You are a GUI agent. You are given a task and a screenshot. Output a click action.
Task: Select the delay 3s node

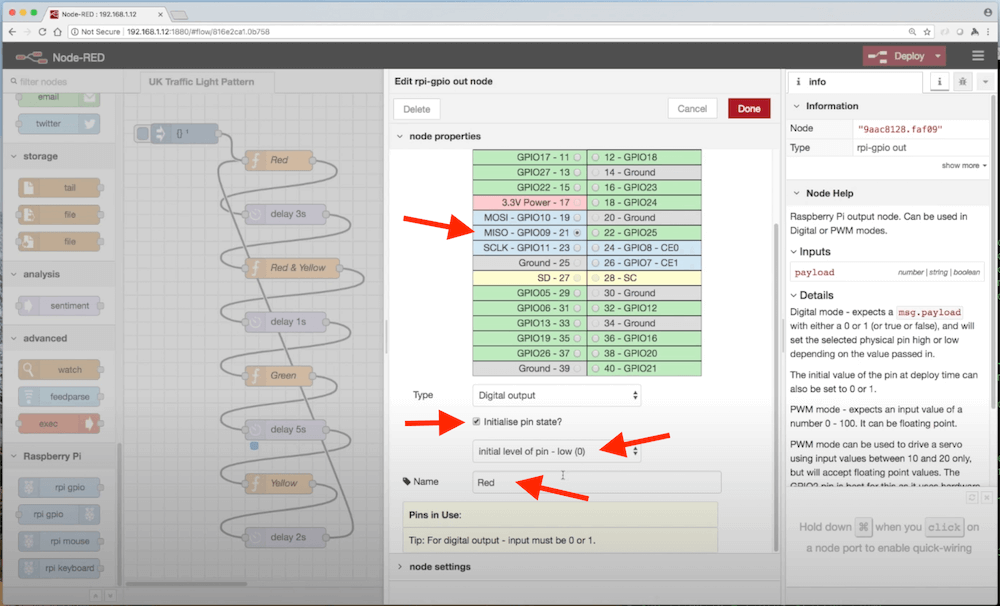286,214
